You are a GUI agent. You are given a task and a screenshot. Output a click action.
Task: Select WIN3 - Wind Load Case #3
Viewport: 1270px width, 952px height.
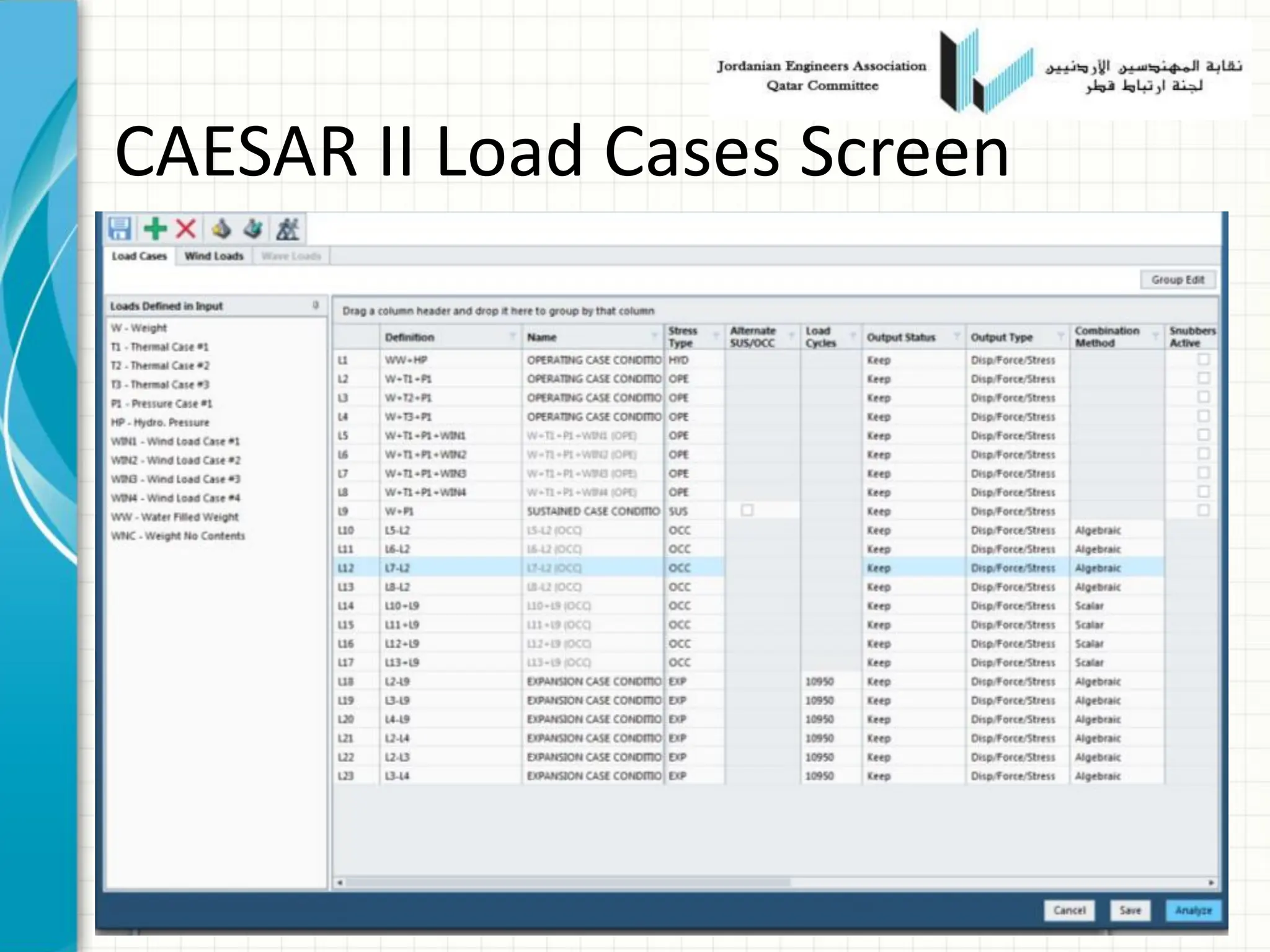point(175,479)
